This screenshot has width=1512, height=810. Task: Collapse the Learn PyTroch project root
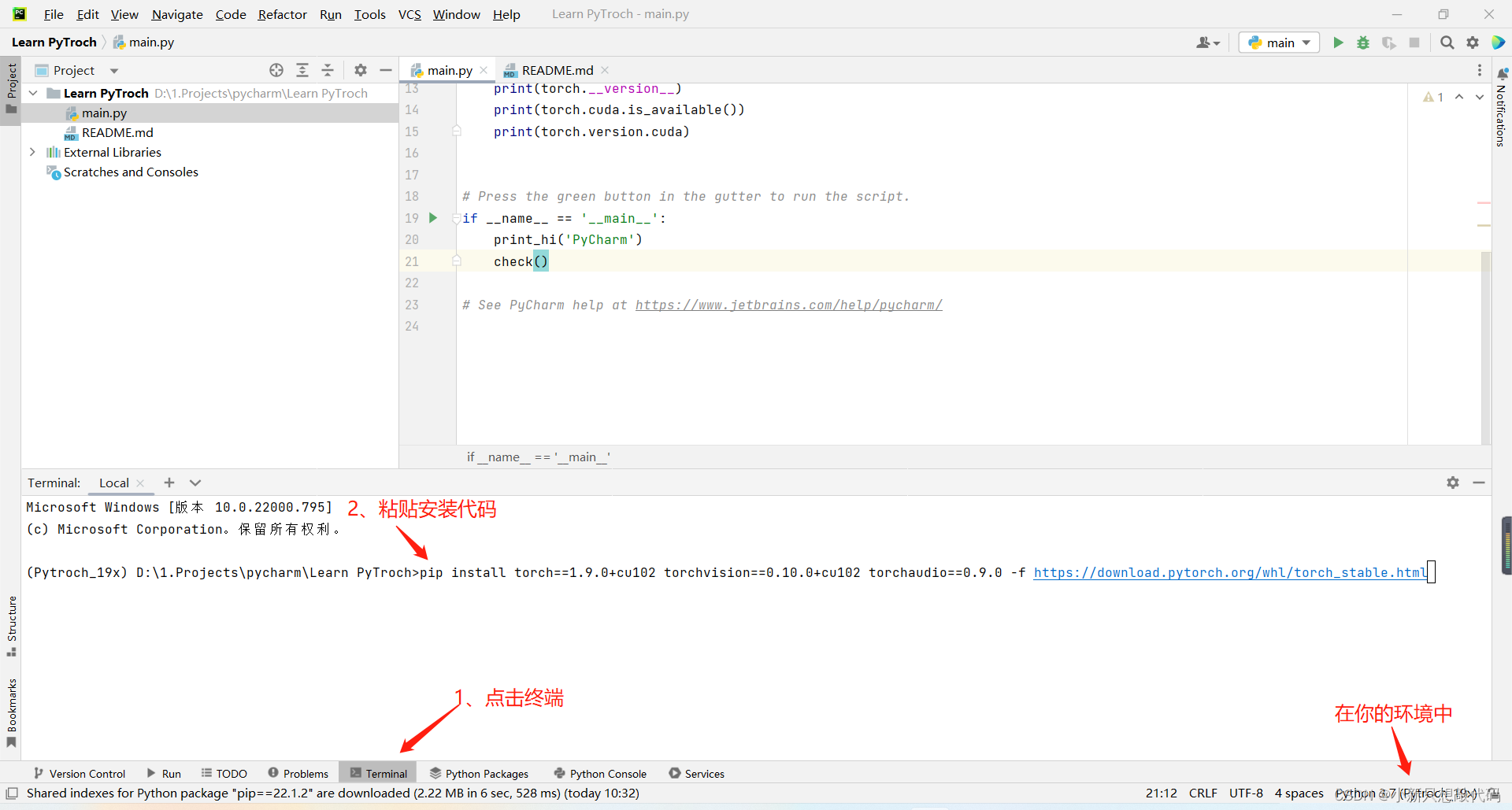pos(33,93)
